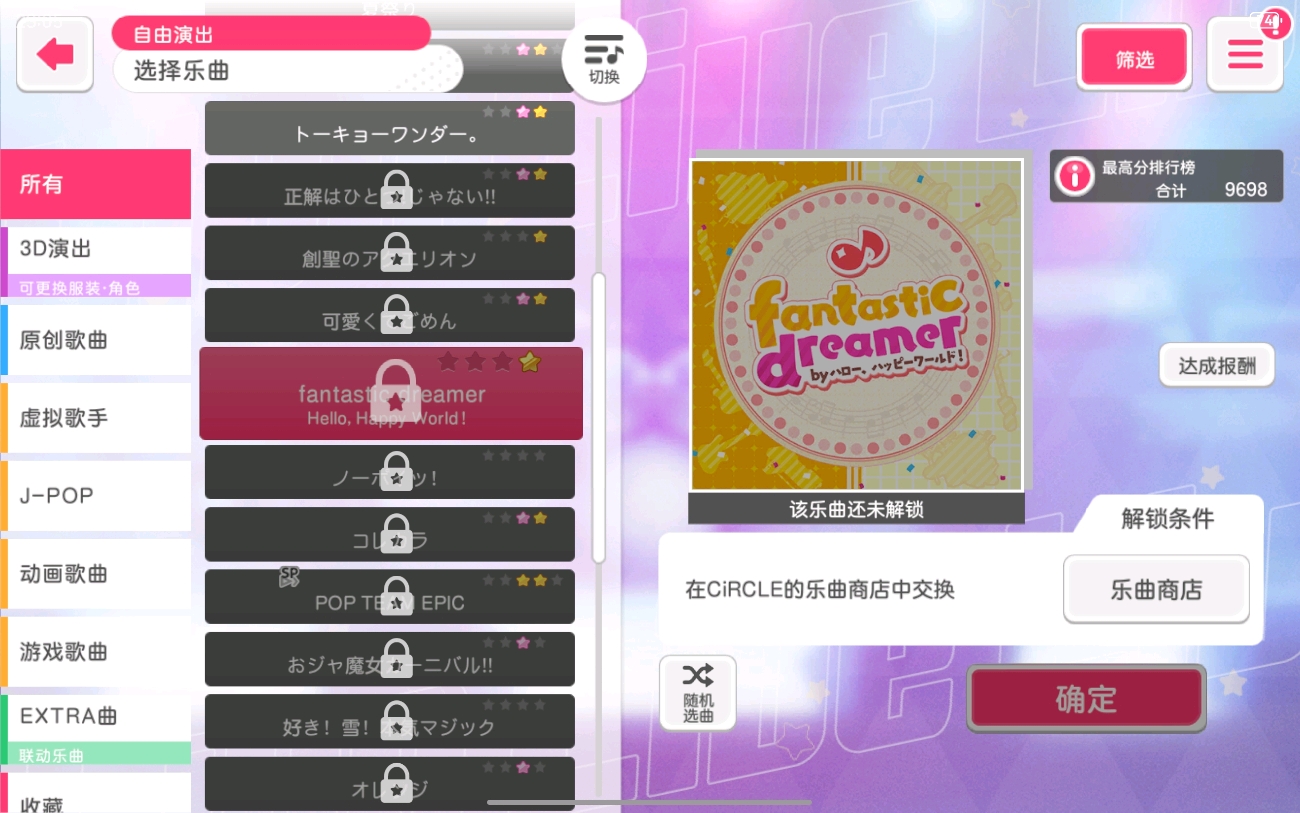Tap the SP icon beside POP TEAM EPIC

(x=289, y=577)
